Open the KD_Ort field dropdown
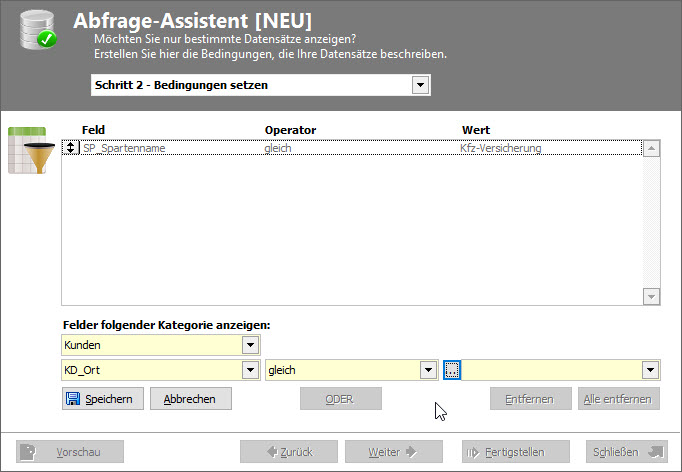 click(x=249, y=371)
